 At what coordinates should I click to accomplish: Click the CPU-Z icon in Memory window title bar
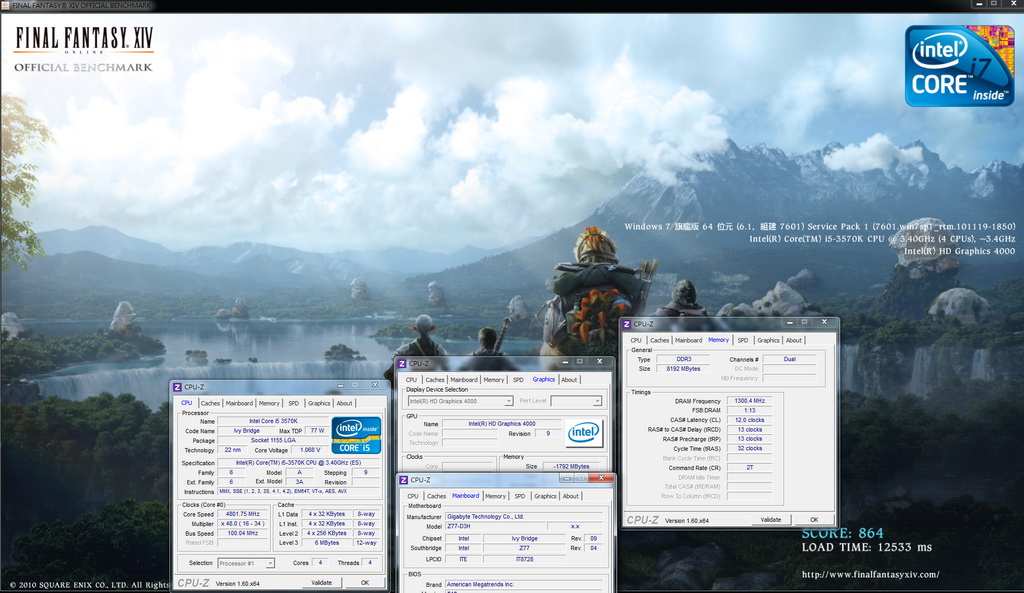(627, 324)
